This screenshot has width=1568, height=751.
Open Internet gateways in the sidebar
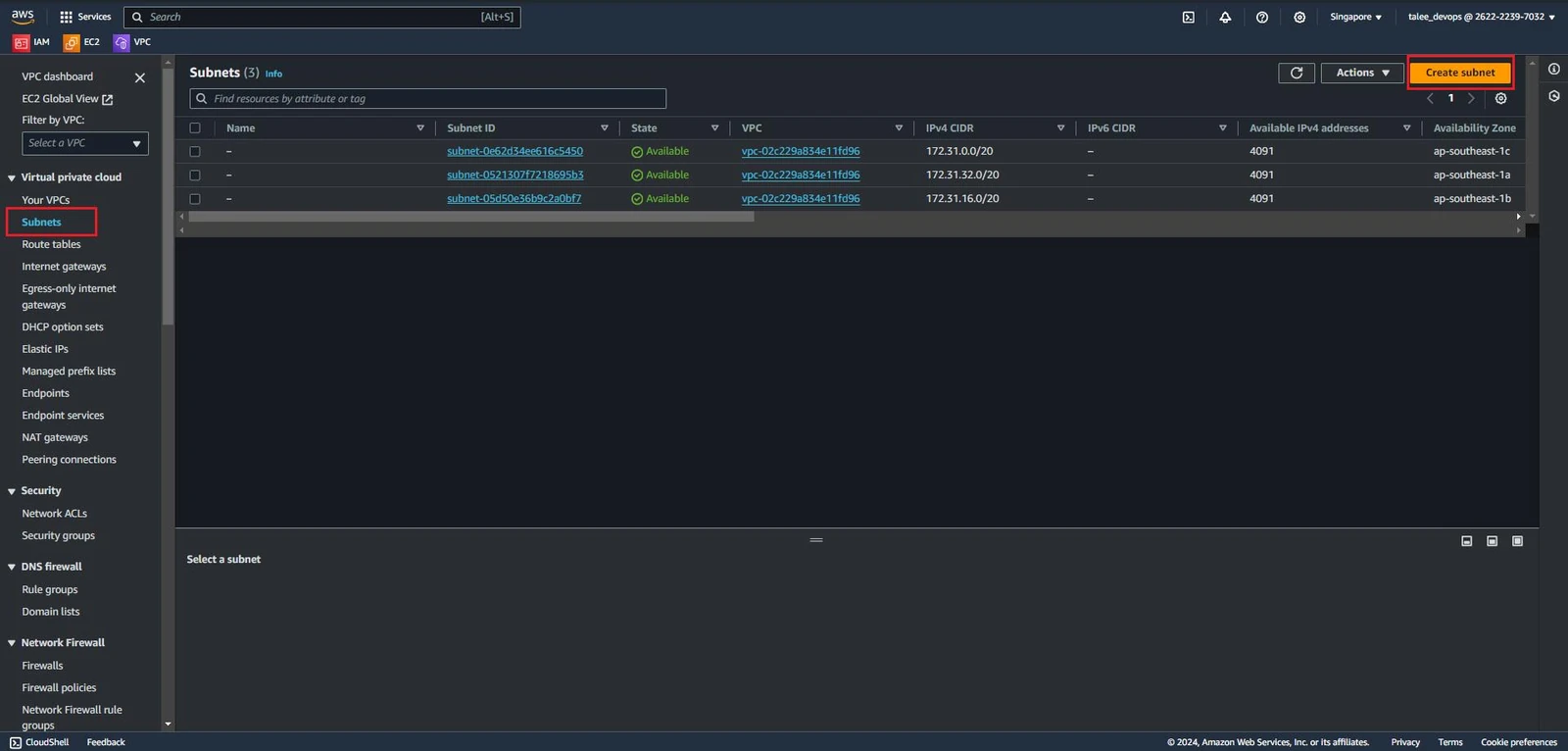point(64,267)
